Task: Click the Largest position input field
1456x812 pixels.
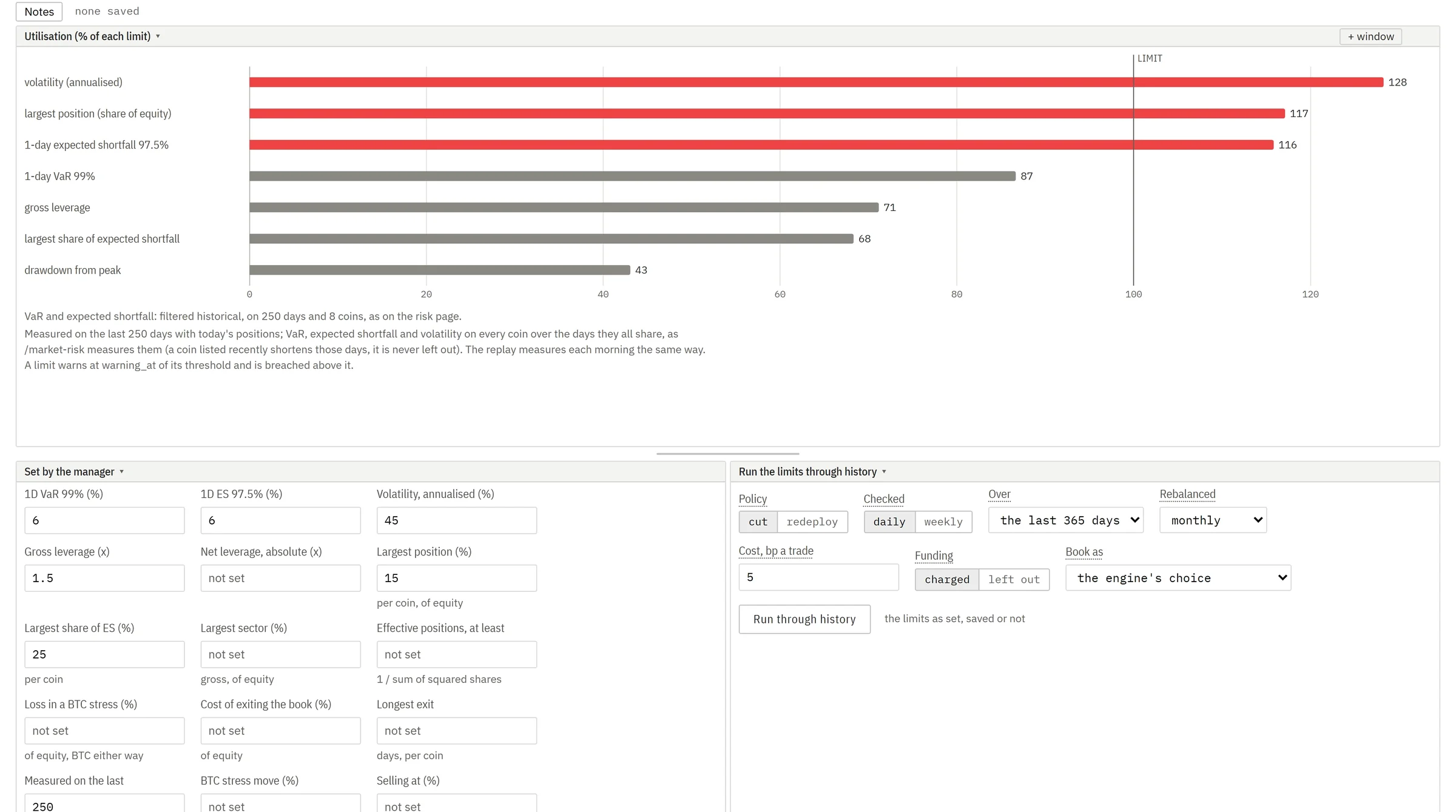Action: pos(456,578)
